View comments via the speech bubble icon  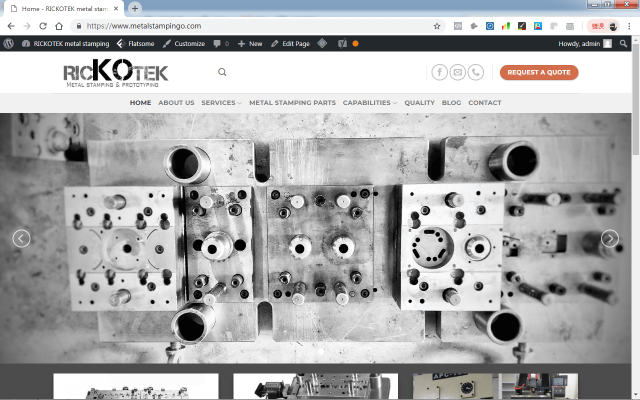pyautogui.click(x=221, y=44)
